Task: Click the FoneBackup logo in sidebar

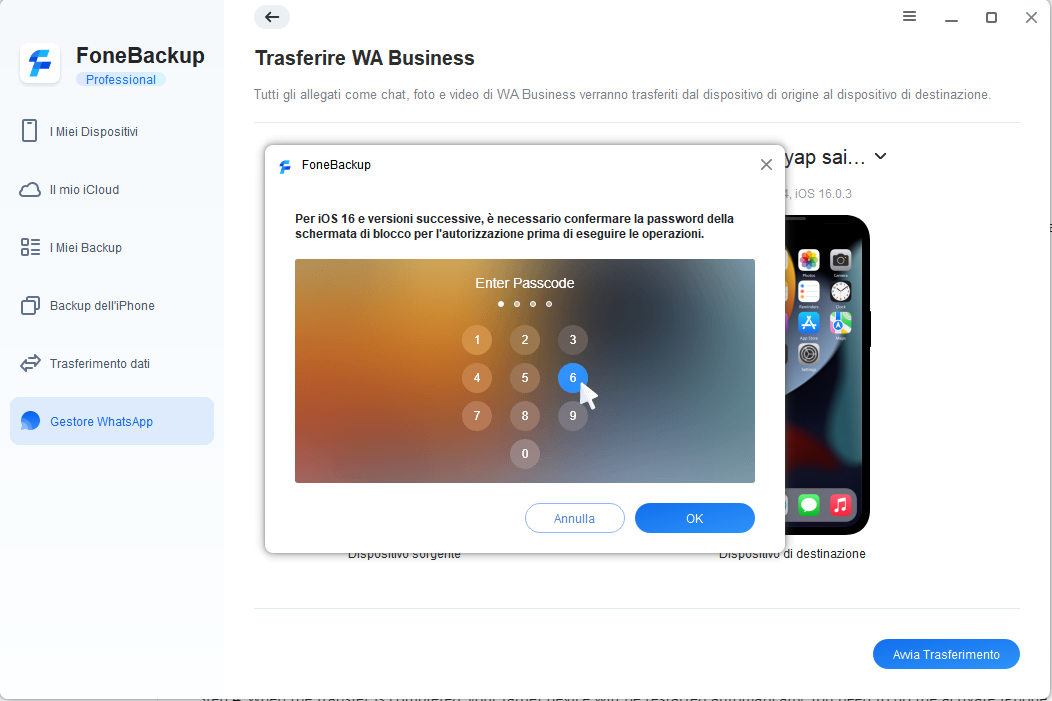Action: [x=40, y=64]
